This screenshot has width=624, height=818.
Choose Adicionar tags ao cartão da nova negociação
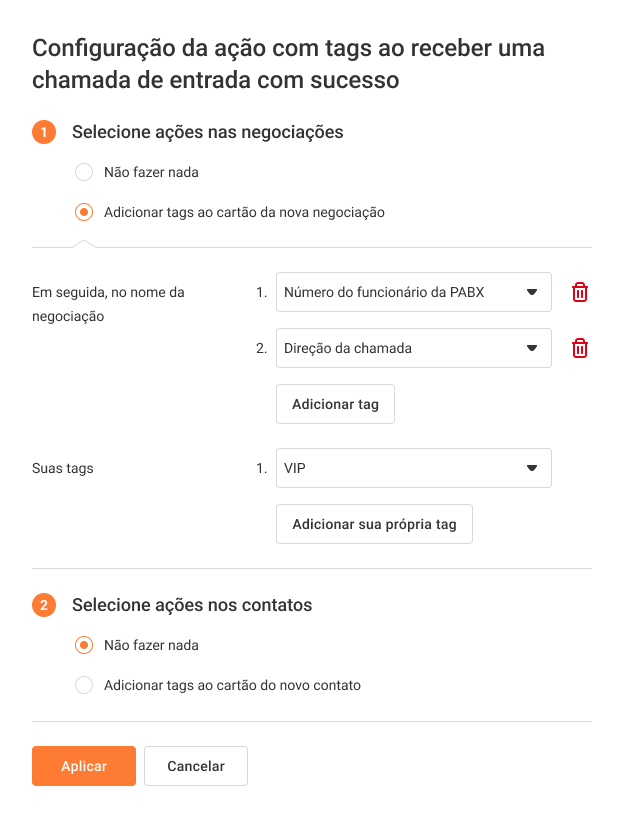click(x=85, y=212)
